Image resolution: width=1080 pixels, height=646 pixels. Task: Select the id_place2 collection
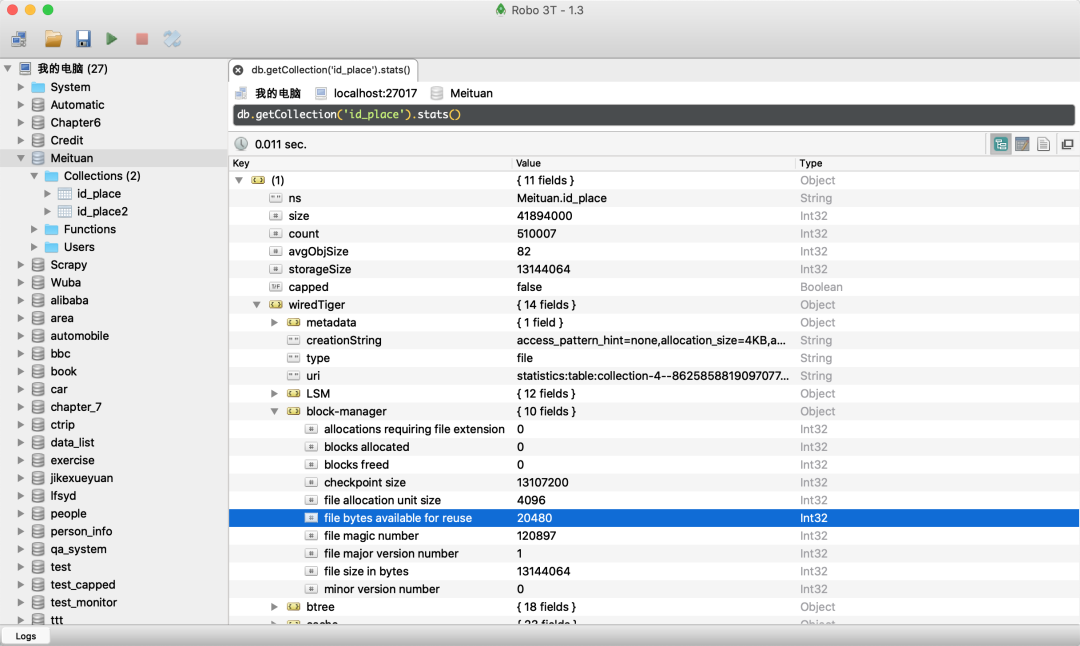pos(102,212)
